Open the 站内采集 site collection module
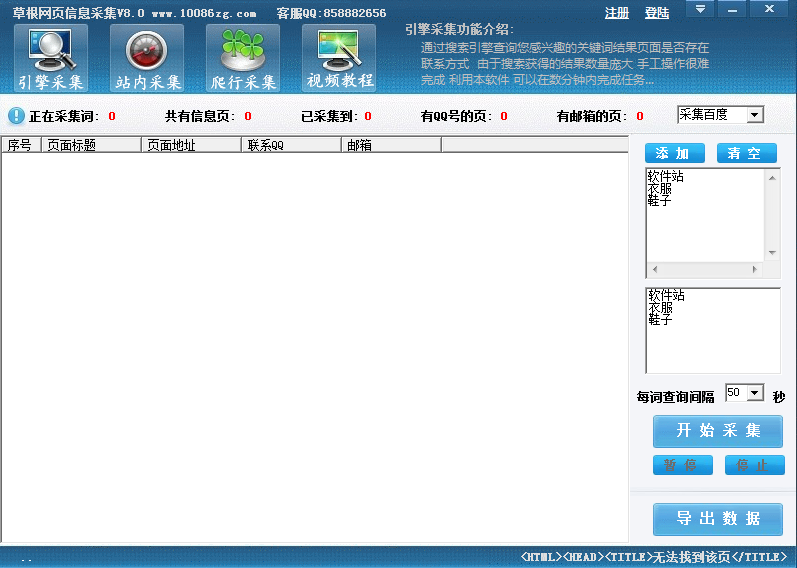 [148, 58]
